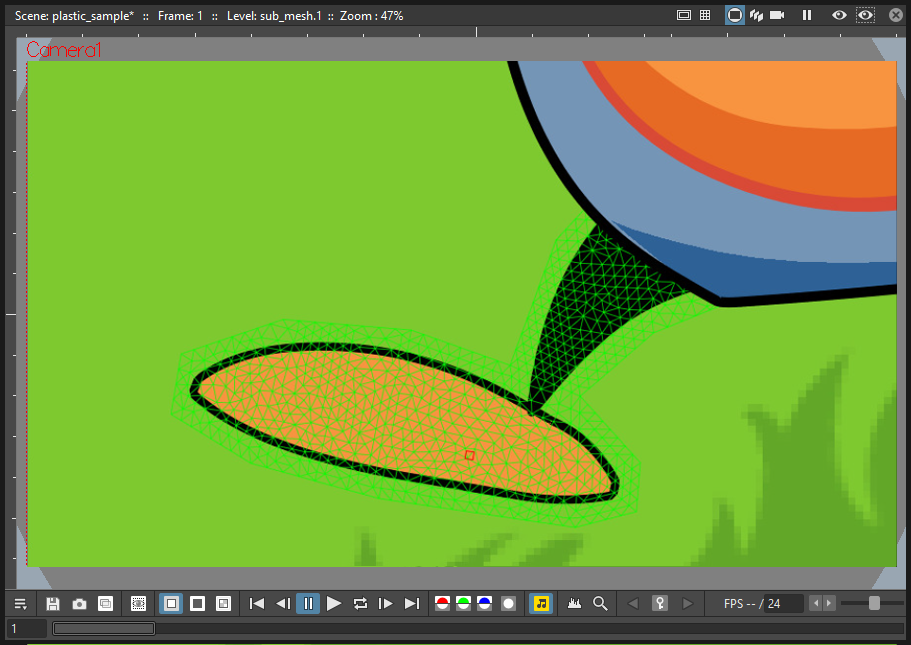Switch to 3D view layers icon
The width and height of the screenshot is (911, 645).
[x=756, y=15]
